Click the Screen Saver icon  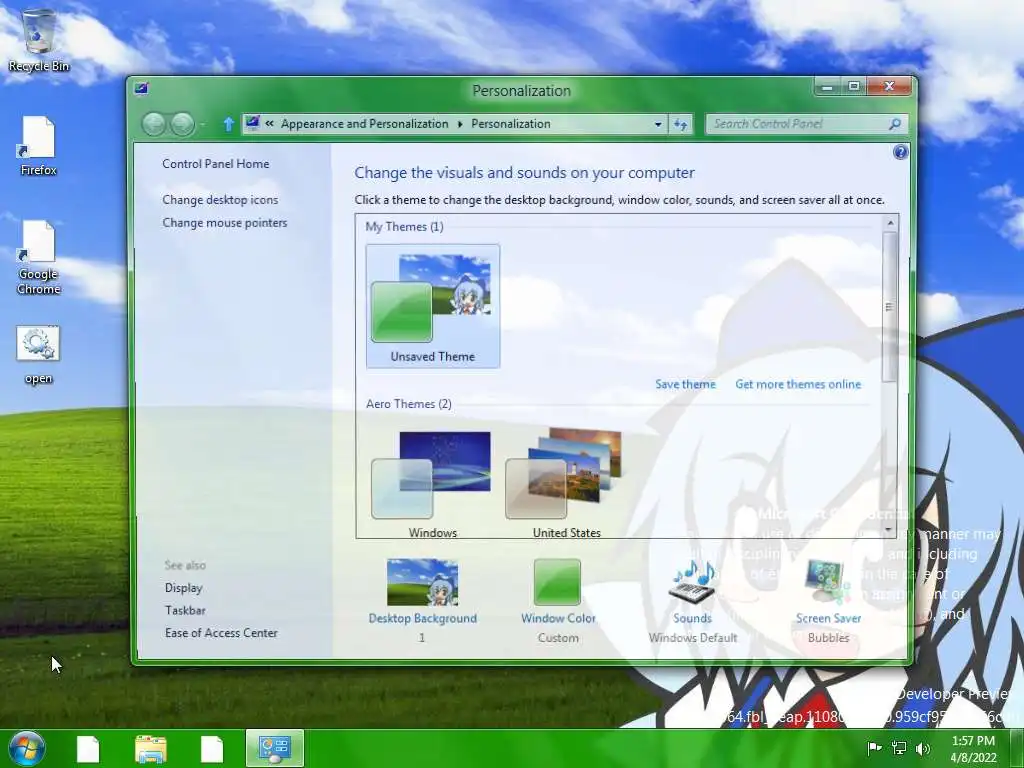point(827,581)
